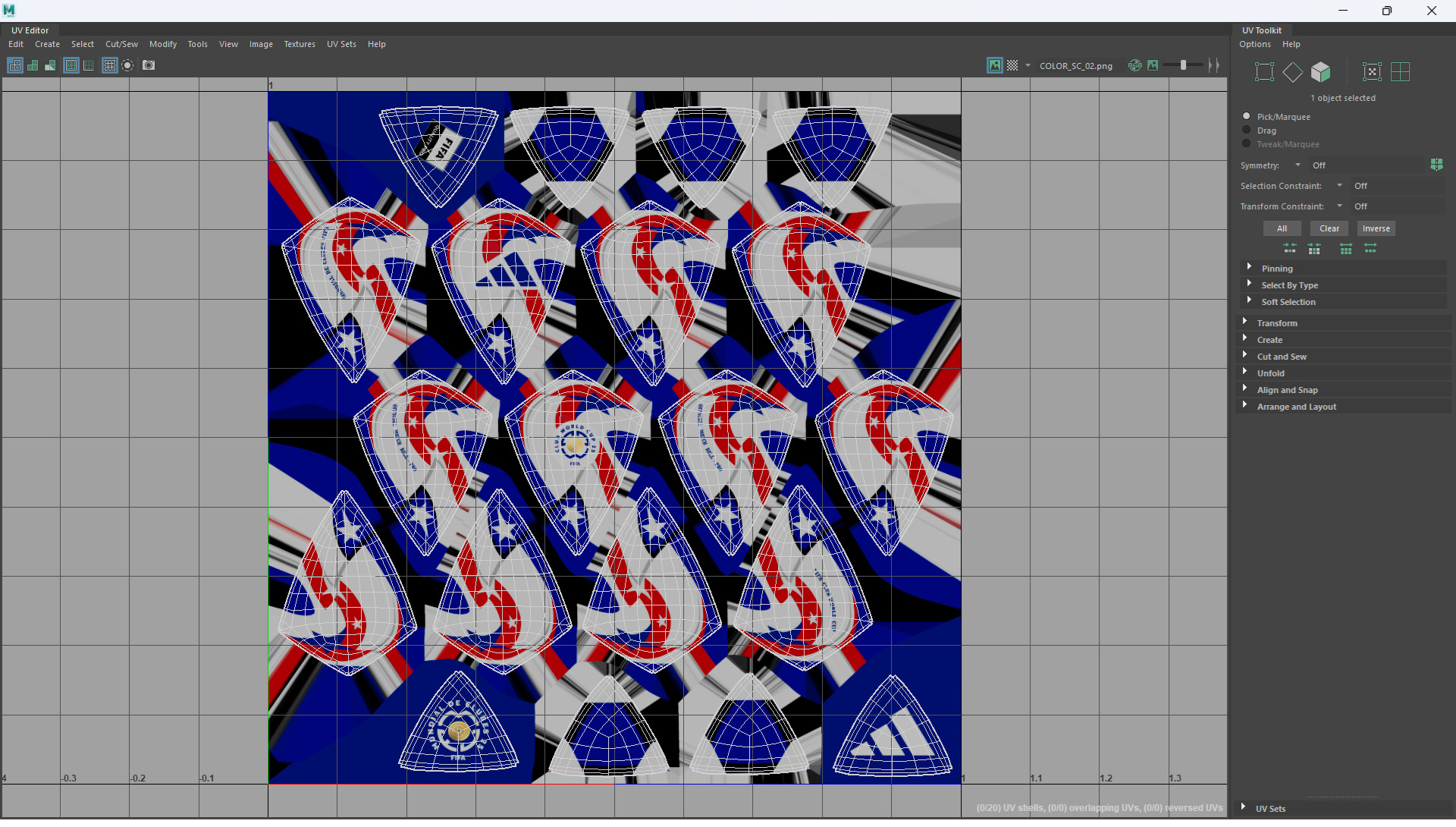Open the UV Sets menu in the menu bar

(341, 45)
